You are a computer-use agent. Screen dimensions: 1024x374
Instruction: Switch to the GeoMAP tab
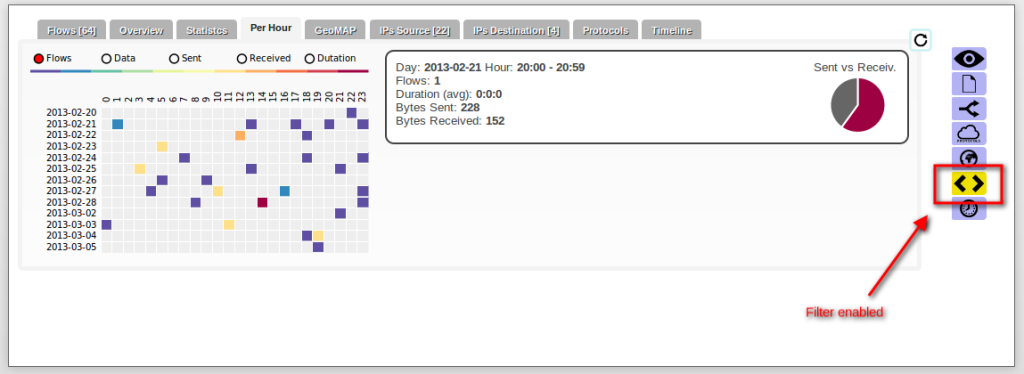coord(336,30)
